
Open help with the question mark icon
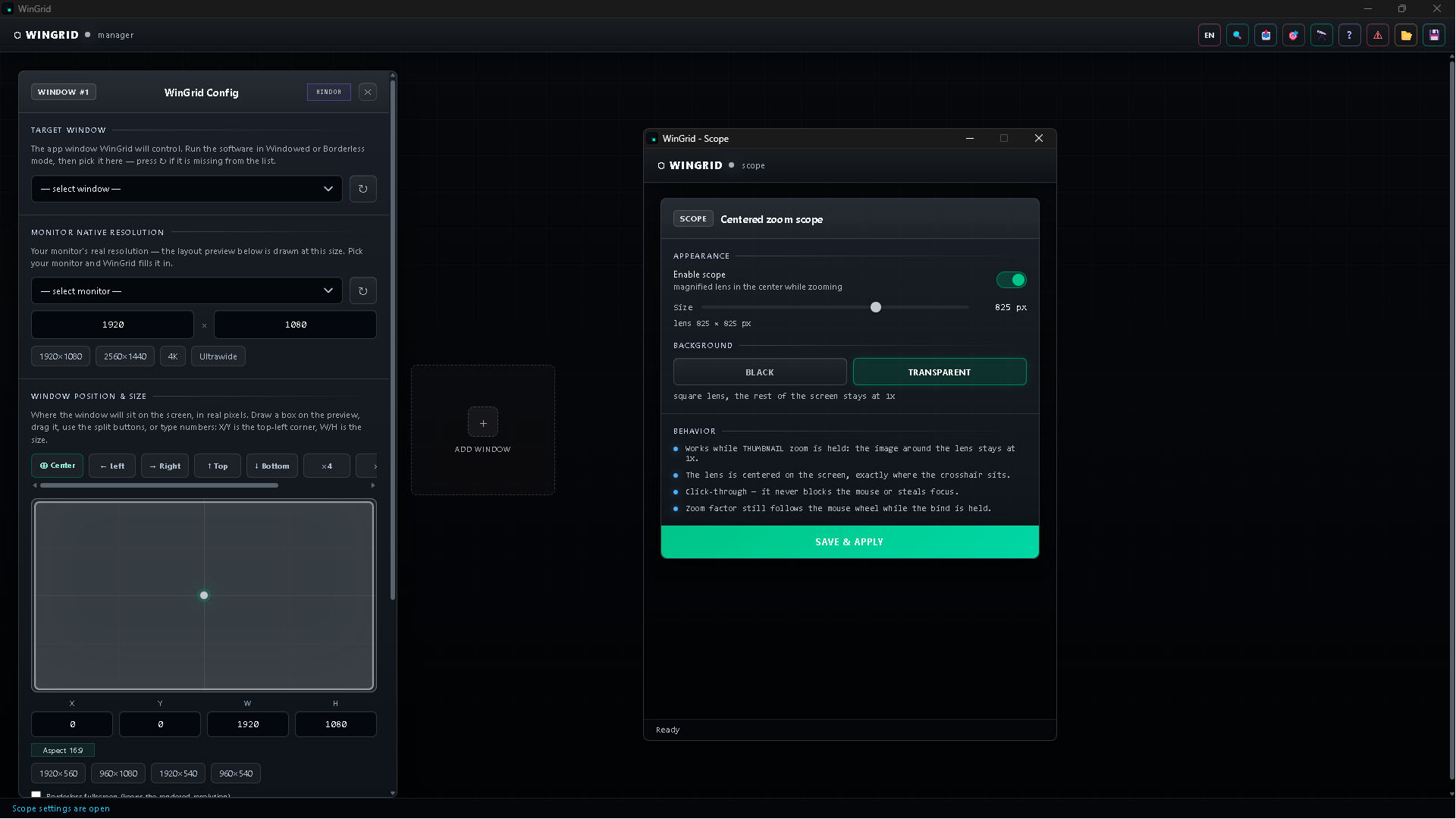click(1350, 35)
